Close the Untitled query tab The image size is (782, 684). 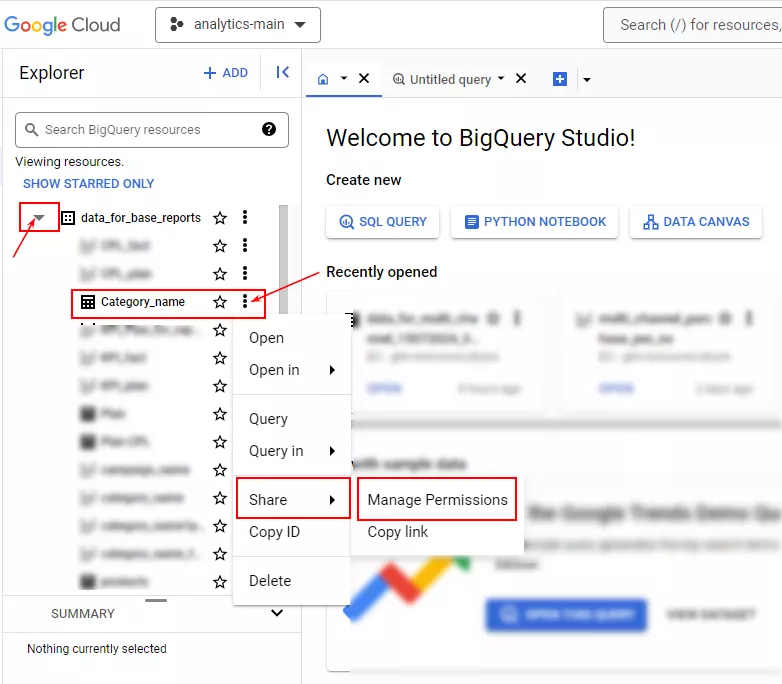[521, 78]
